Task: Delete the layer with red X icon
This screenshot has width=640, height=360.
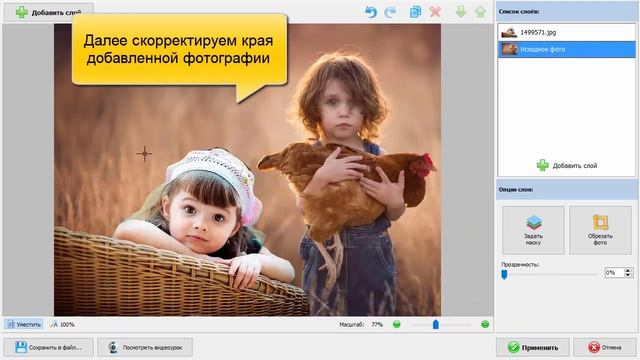Action: 435,12
